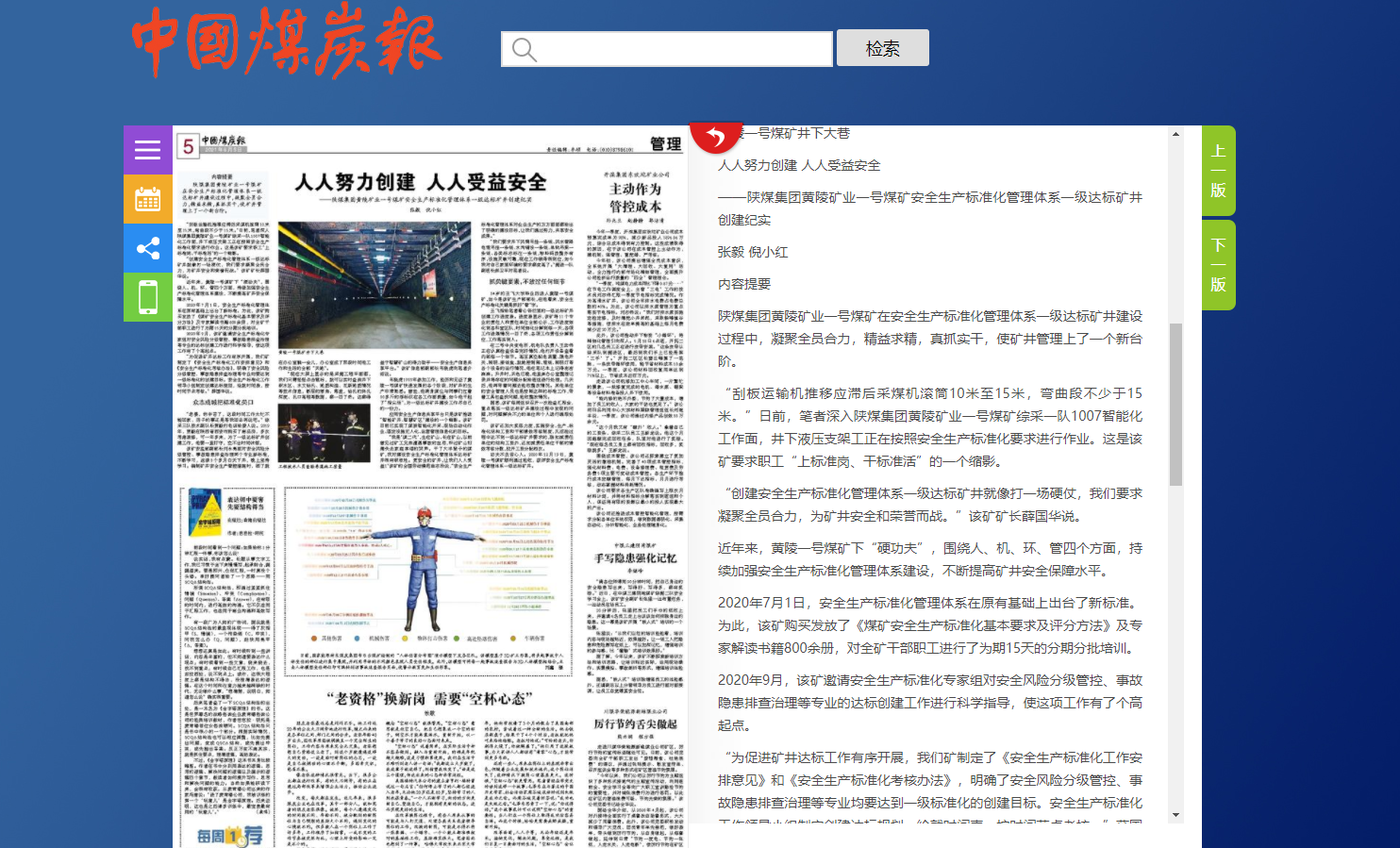Viewport: 1400px width, 848px height.
Task: Click author line 张毅 倪小红
Action: pyautogui.click(x=753, y=252)
